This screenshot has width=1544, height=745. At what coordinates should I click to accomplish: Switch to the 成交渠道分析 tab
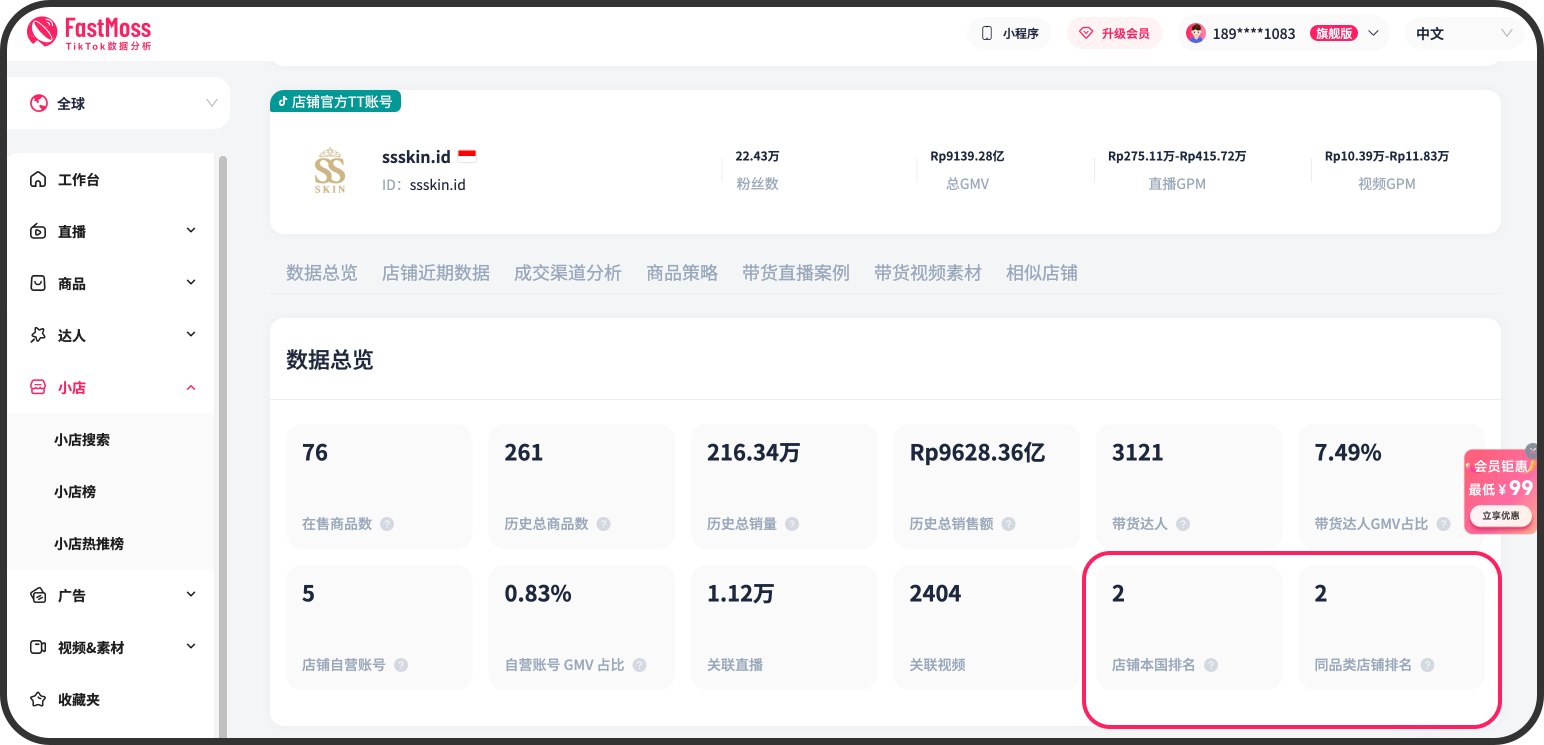pos(567,272)
